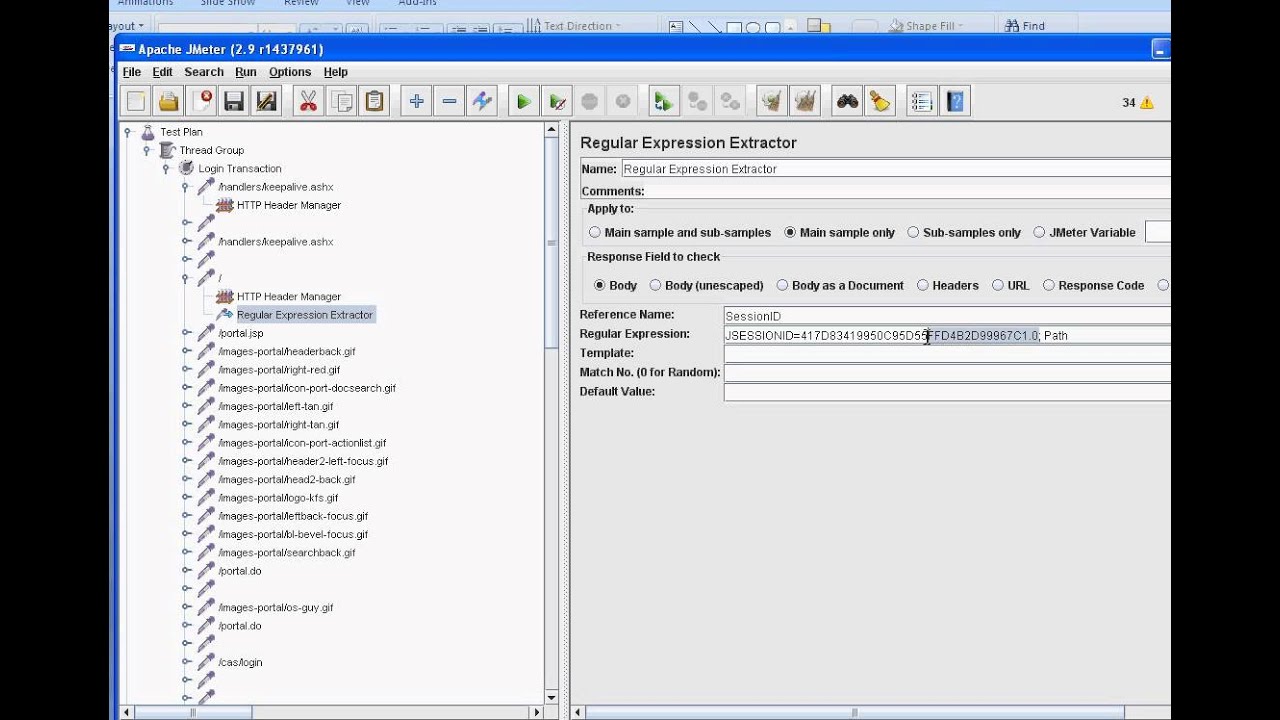The height and width of the screenshot is (720, 1280).
Task: Collapse all tree nodes with minus icon
Action: (449, 101)
